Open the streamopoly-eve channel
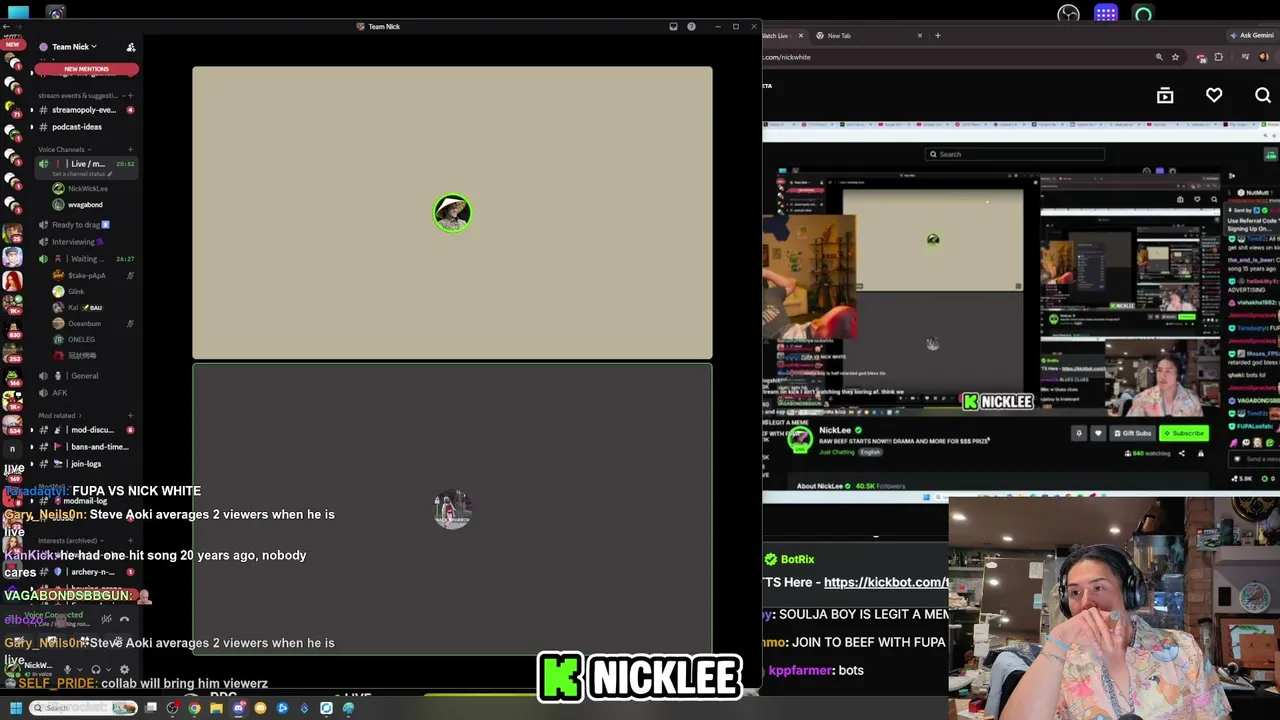Screen dimensions: 1280x720 [84, 110]
